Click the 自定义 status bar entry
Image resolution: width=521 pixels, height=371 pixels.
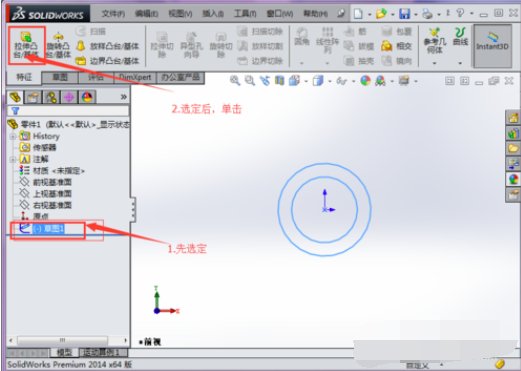(x=418, y=365)
